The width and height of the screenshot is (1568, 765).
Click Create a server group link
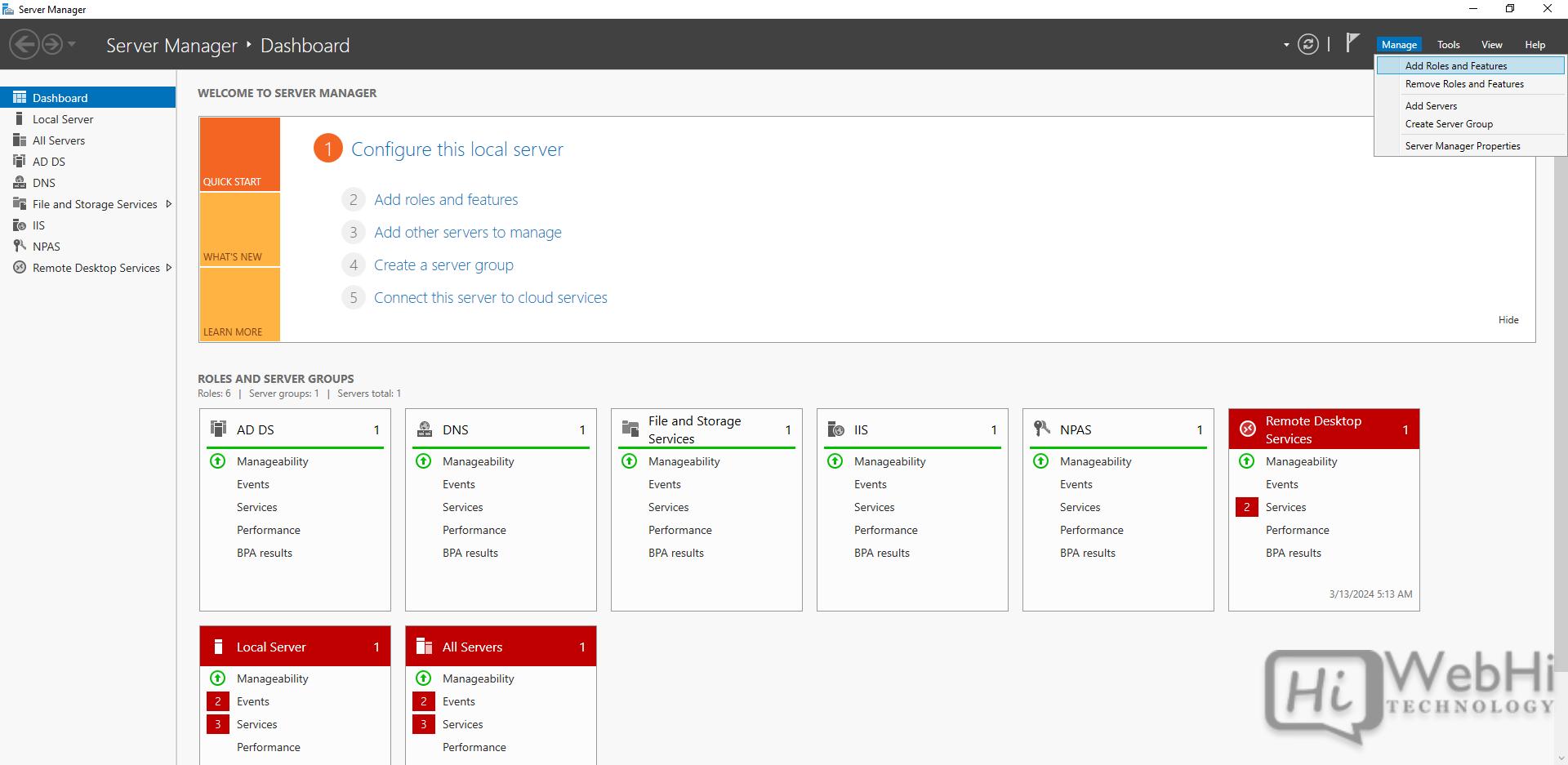point(443,265)
